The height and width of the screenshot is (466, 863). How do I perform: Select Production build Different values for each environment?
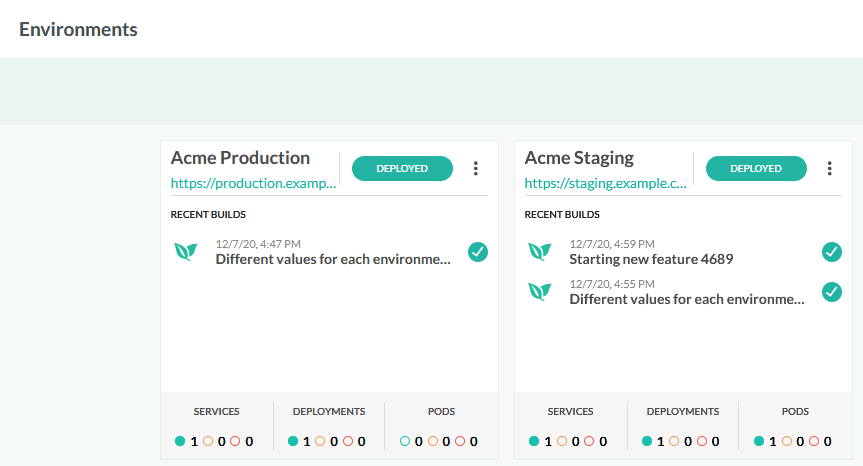pyautogui.click(x=333, y=260)
